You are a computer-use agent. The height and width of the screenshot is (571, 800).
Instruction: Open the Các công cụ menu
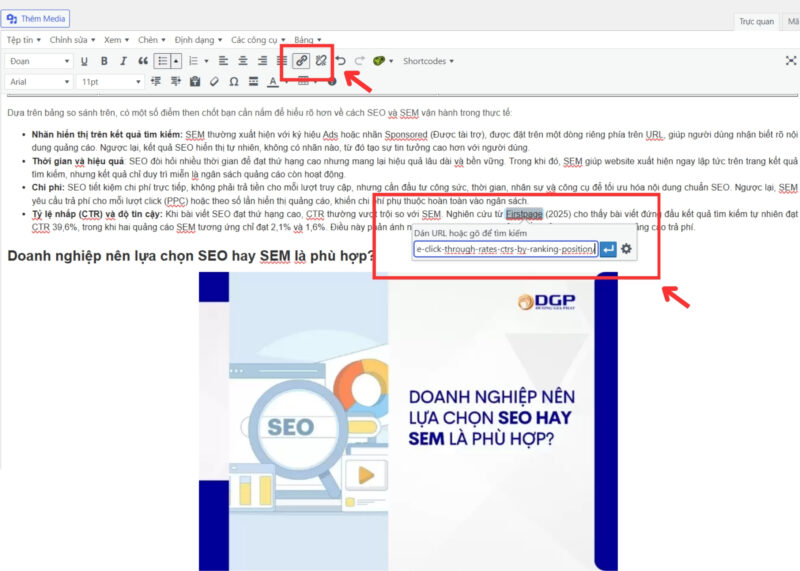coord(258,40)
